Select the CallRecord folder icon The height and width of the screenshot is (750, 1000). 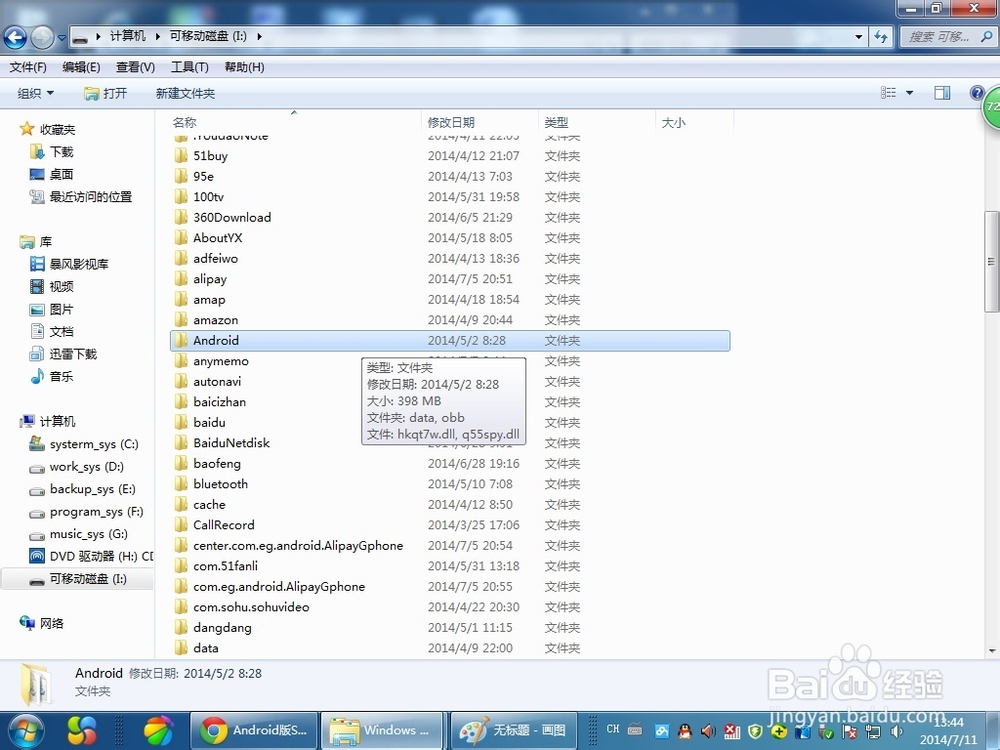click(x=181, y=525)
